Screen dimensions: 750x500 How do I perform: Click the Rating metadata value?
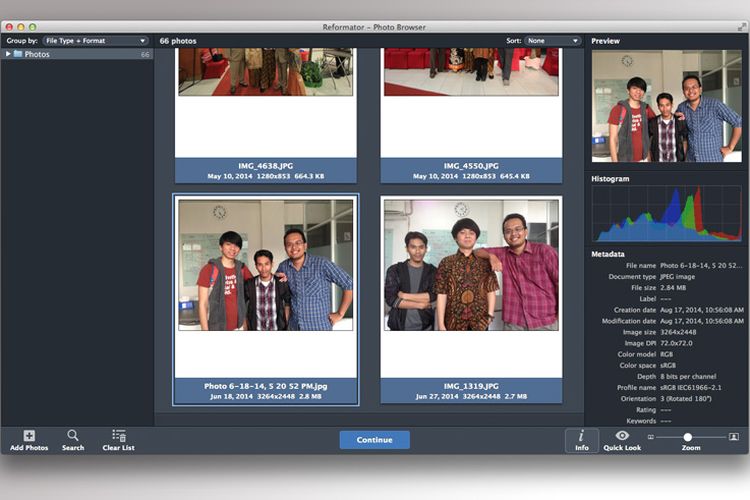(x=665, y=410)
